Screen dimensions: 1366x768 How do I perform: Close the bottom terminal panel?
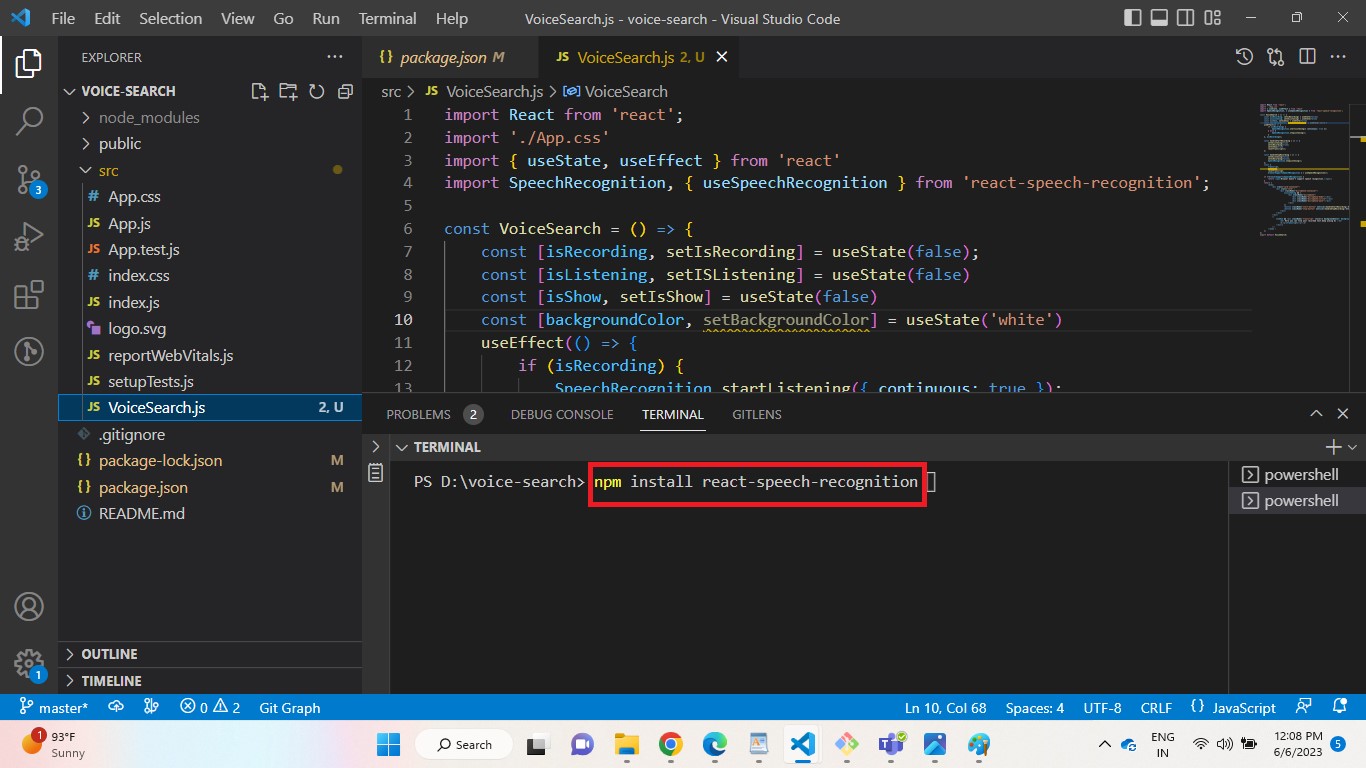[x=1343, y=414]
